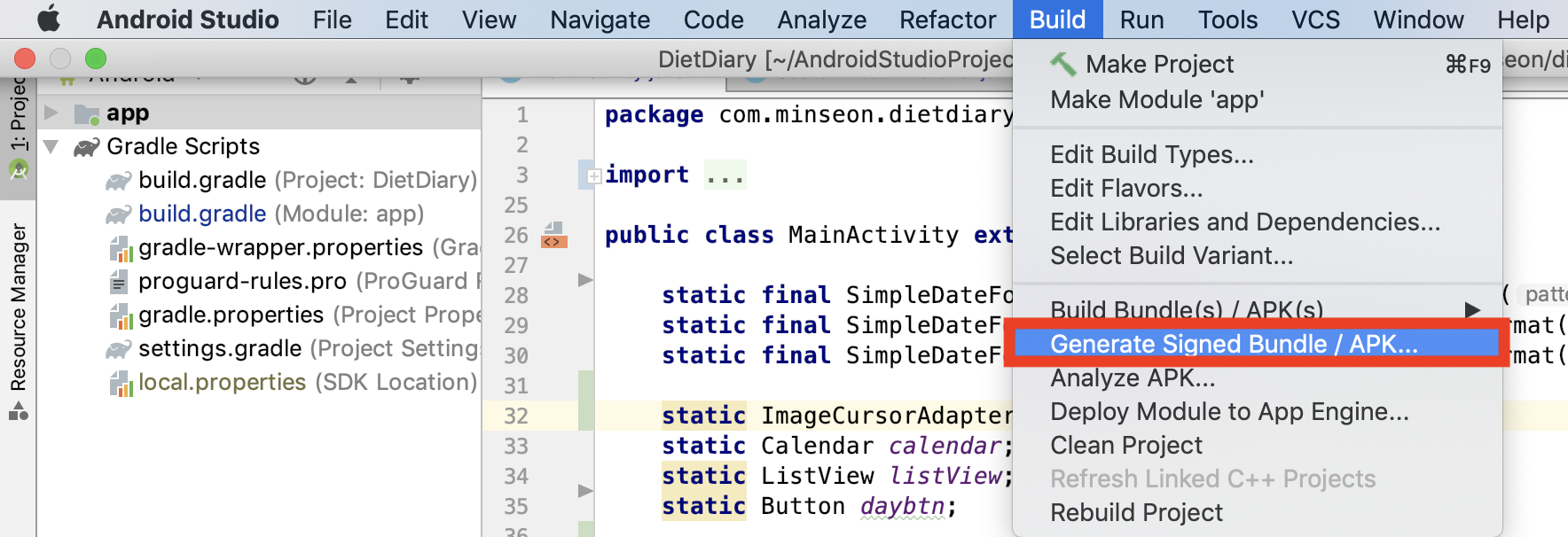Screen dimensions: 1568x537
Task: Open the Tools menu
Action: click(x=1228, y=19)
